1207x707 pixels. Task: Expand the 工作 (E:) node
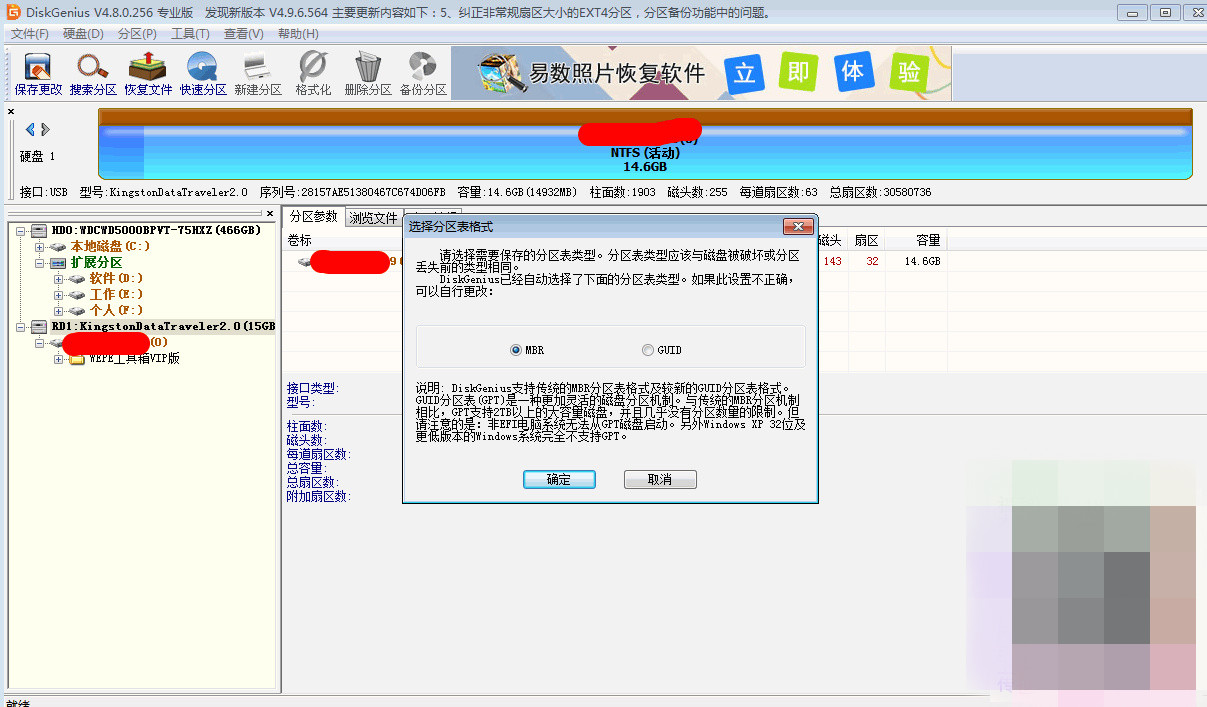coord(58,294)
